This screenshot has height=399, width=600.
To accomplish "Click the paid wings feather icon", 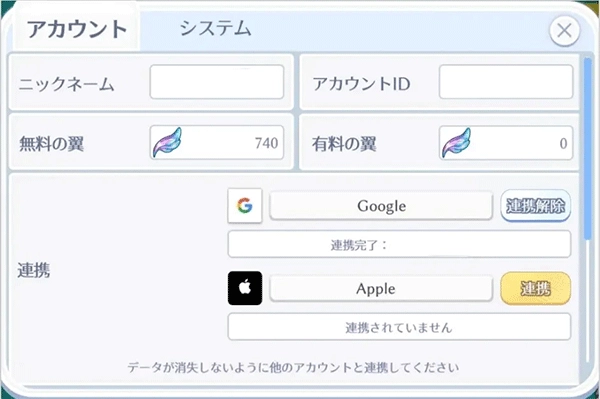I will pos(457,143).
